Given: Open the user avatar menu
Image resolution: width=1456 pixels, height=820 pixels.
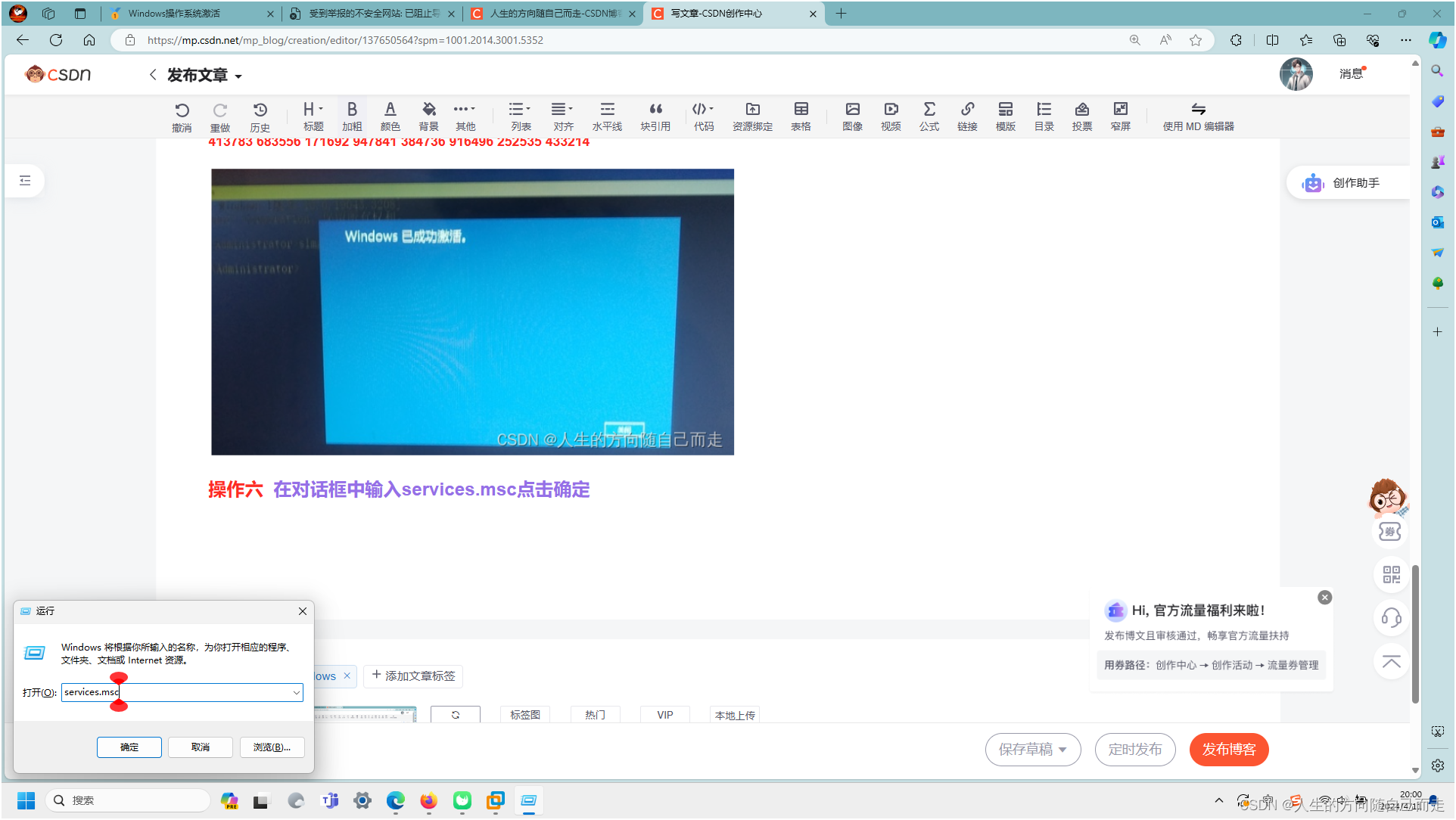Looking at the screenshot, I should (1296, 74).
